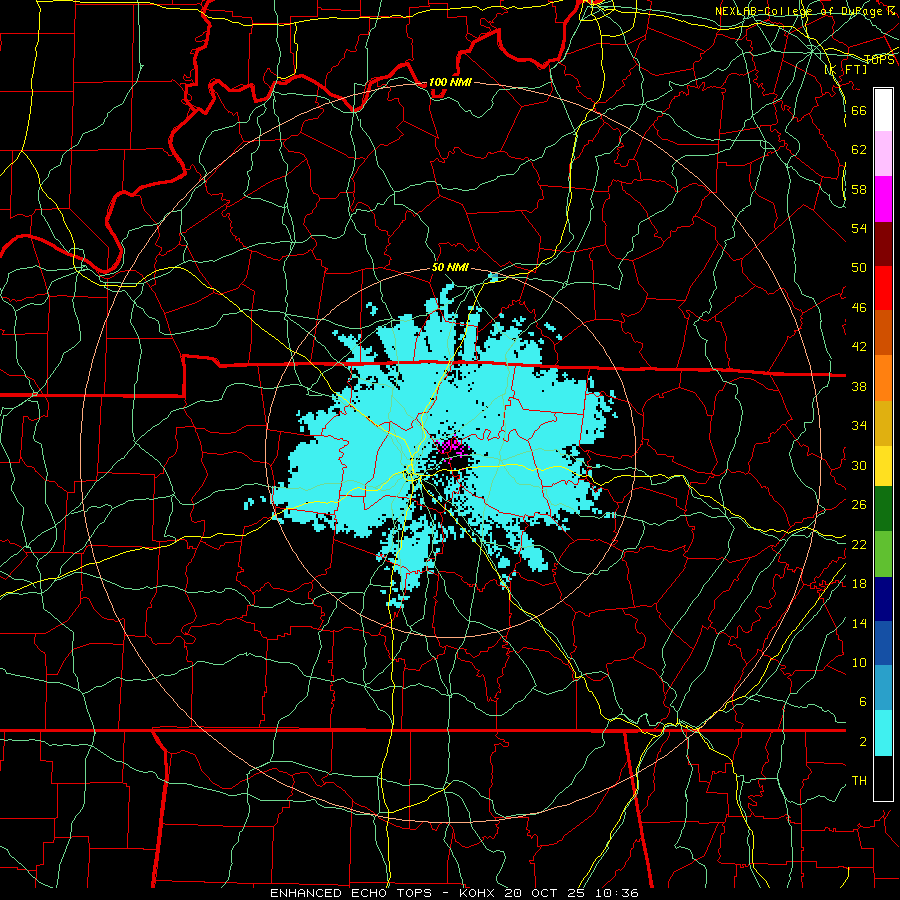This screenshot has width=900, height=900.
Task: Pick the yellow legend swatch
Action: (883, 466)
